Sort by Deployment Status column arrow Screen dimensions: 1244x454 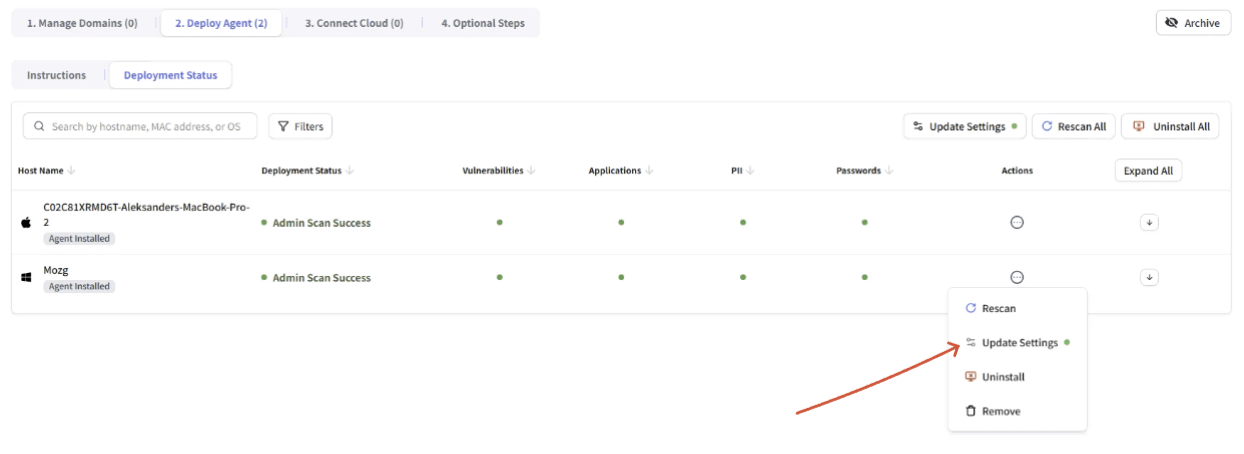click(x=350, y=171)
